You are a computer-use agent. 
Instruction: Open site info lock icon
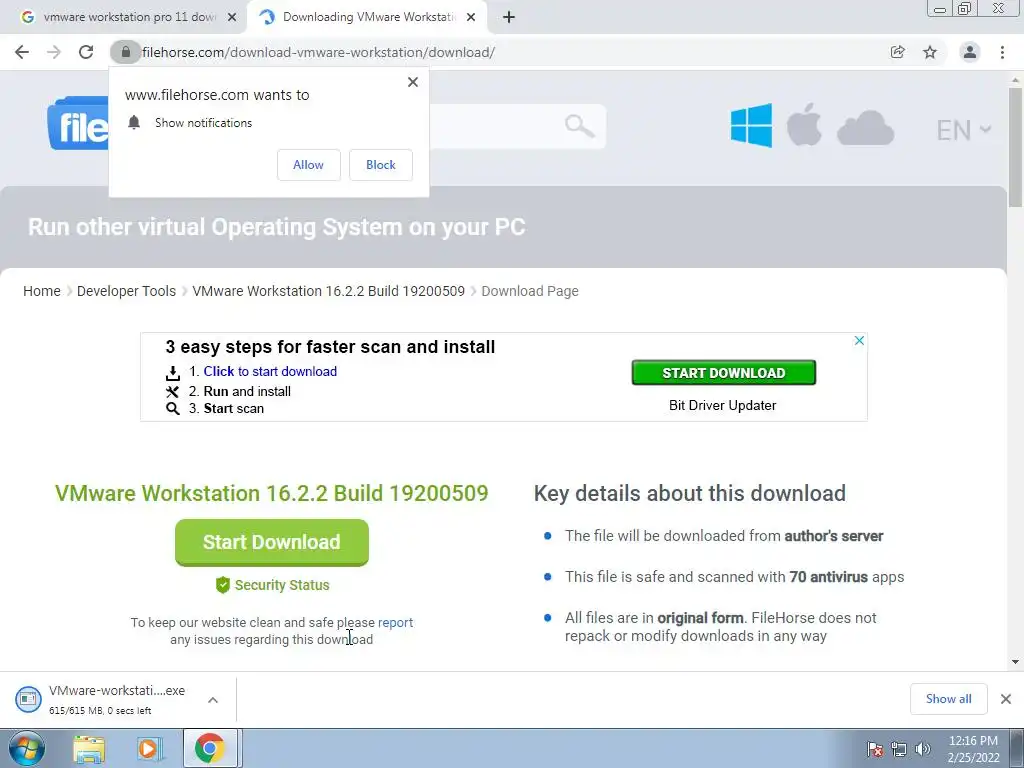125,52
